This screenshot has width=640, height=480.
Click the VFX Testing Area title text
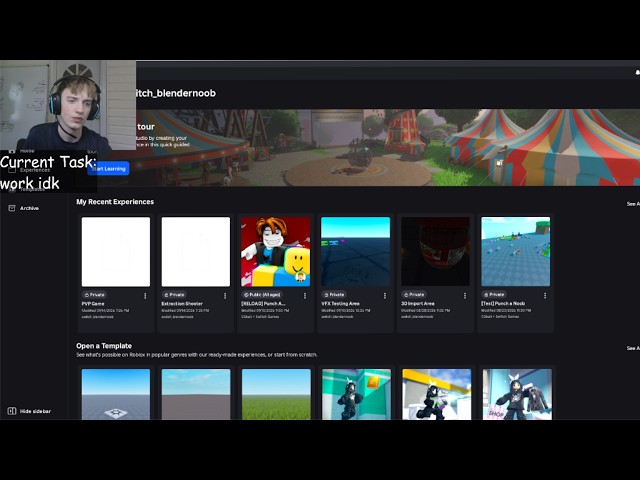coord(340,304)
